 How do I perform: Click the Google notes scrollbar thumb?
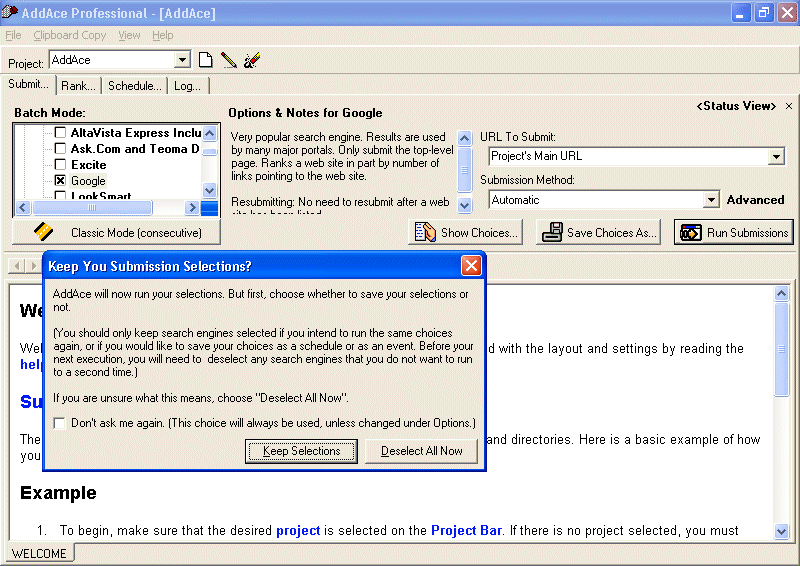(464, 170)
